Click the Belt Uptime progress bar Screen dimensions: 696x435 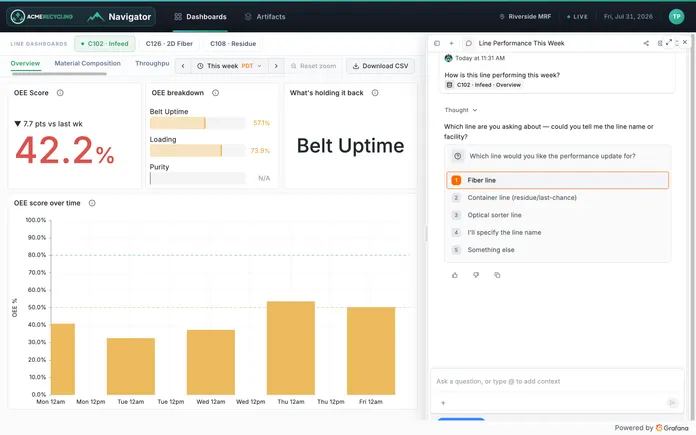pyautogui.click(x=198, y=123)
